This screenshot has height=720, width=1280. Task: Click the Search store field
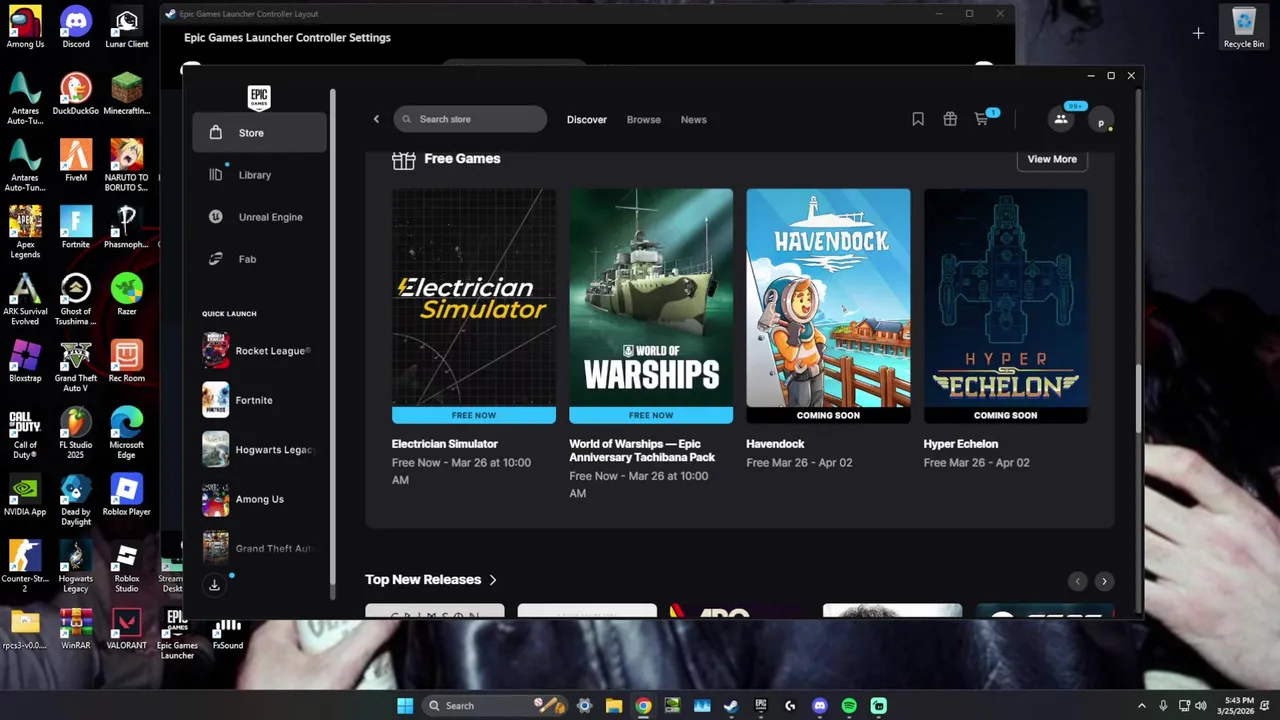tap(470, 119)
